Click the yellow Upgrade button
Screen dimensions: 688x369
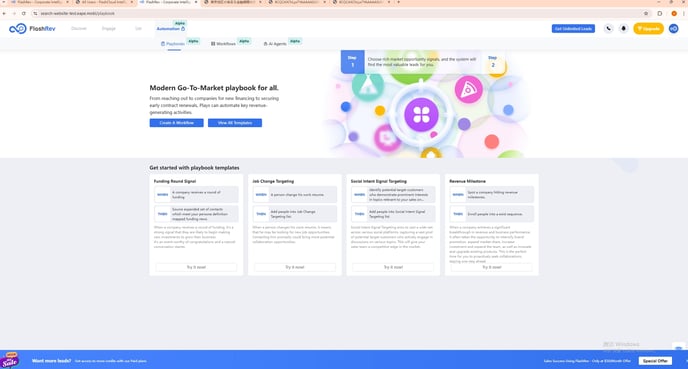649,29
